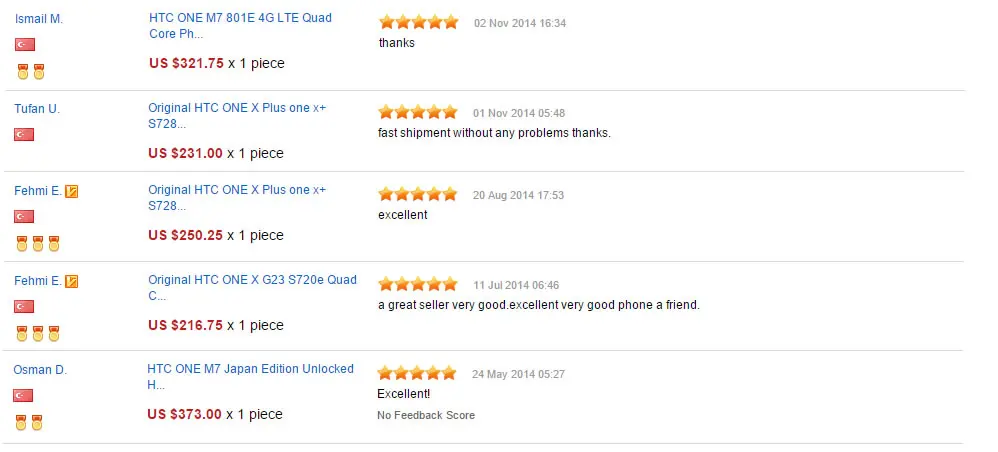Click the Turkish flag under Tufan U.
Image resolution: width=998 pixels, height=452 pixels.
click(24, 134)
